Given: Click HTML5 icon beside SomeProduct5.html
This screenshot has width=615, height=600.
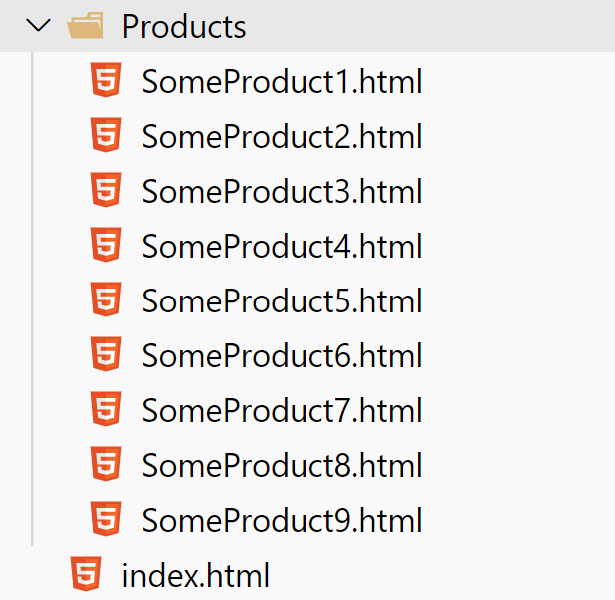Looking at the screenshot, I should [106, 299].
